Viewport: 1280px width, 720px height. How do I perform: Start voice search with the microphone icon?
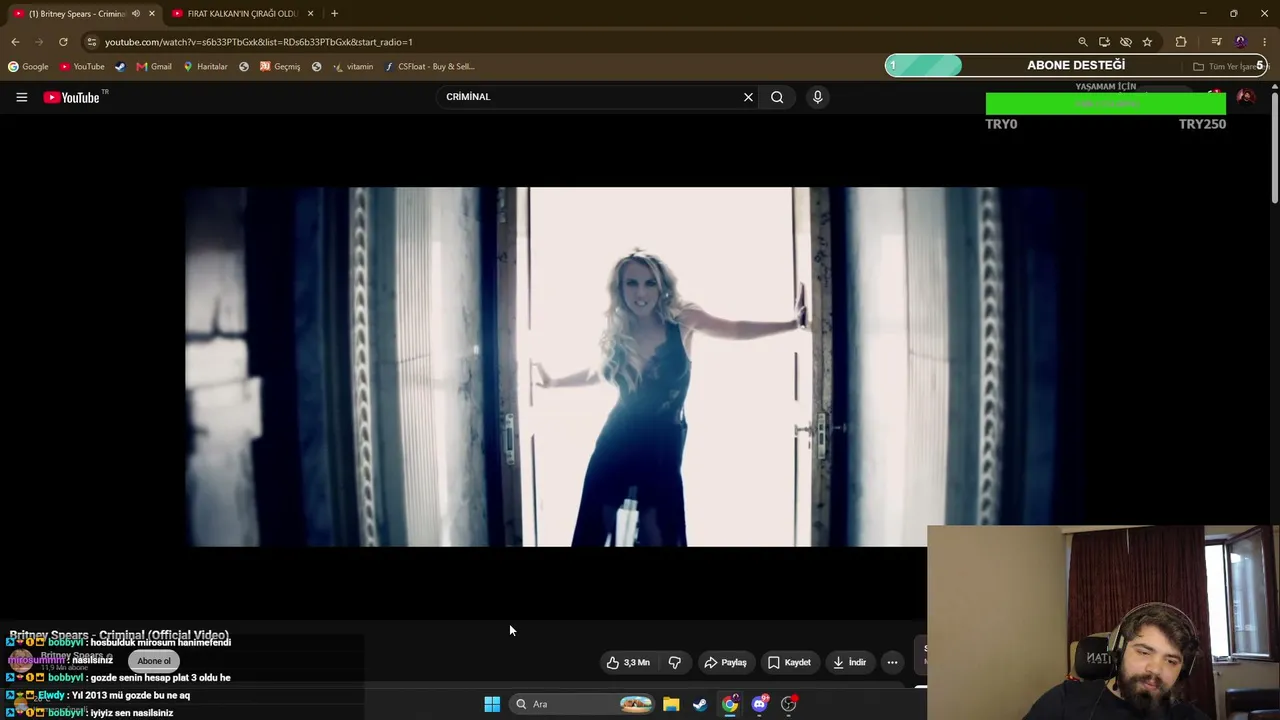(817, 97)
